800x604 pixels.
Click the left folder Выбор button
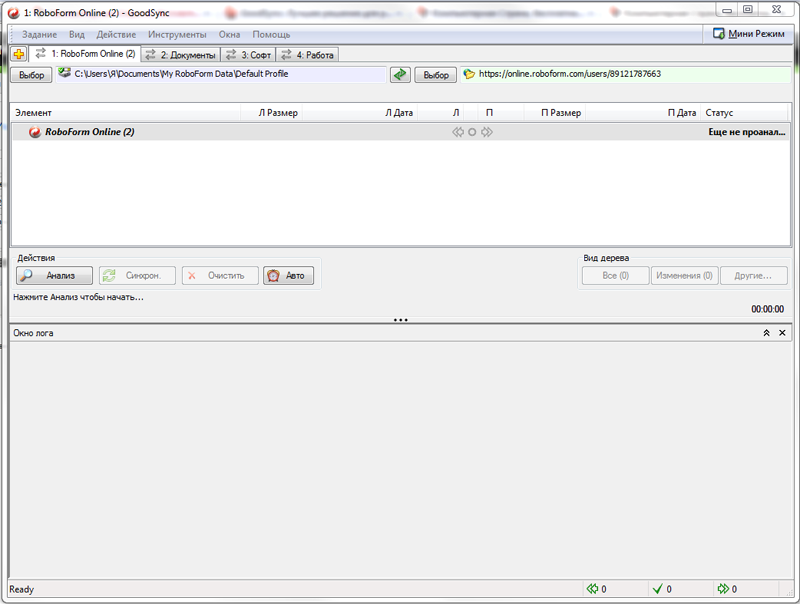pyautogui.click(x=32, y=75)
